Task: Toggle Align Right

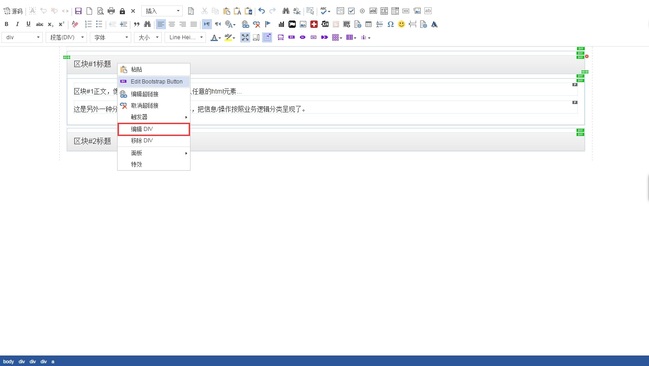Action: pos(183,24)
